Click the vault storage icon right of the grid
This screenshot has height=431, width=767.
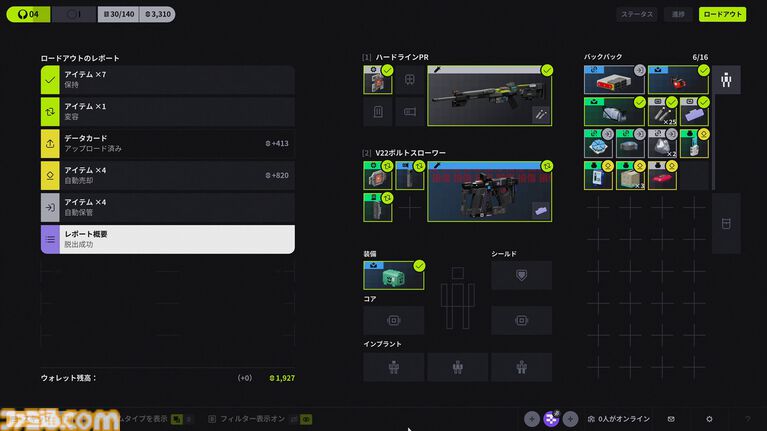[726, 223]
